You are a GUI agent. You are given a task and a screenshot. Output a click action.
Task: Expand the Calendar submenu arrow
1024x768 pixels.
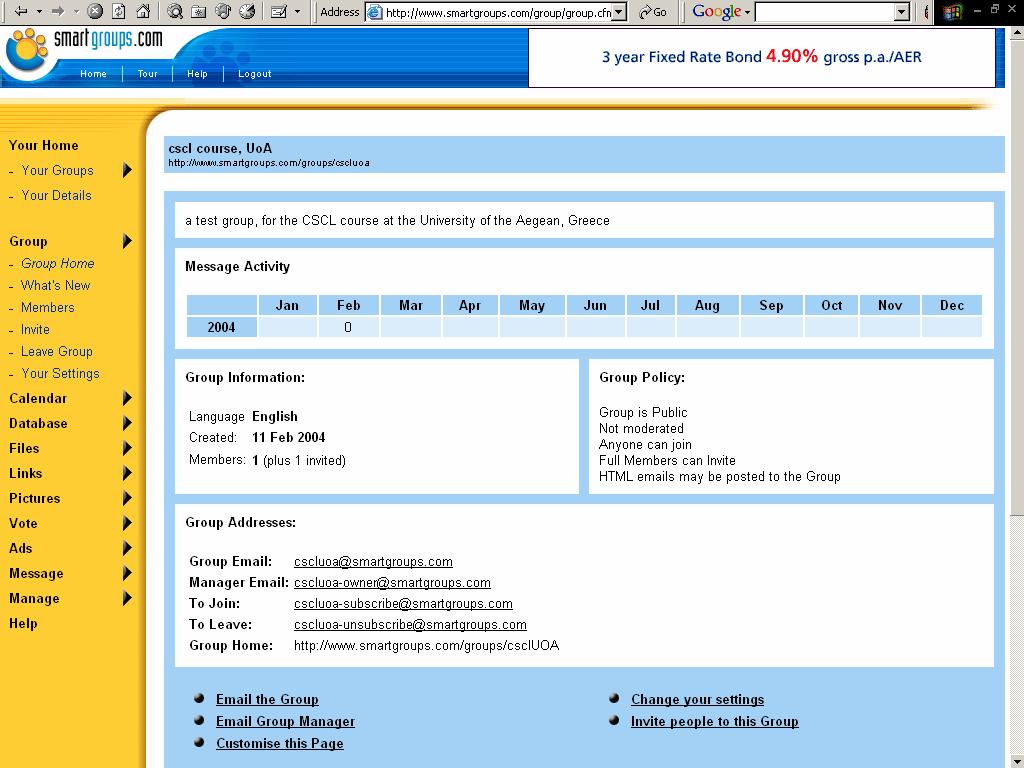[127, 398]
